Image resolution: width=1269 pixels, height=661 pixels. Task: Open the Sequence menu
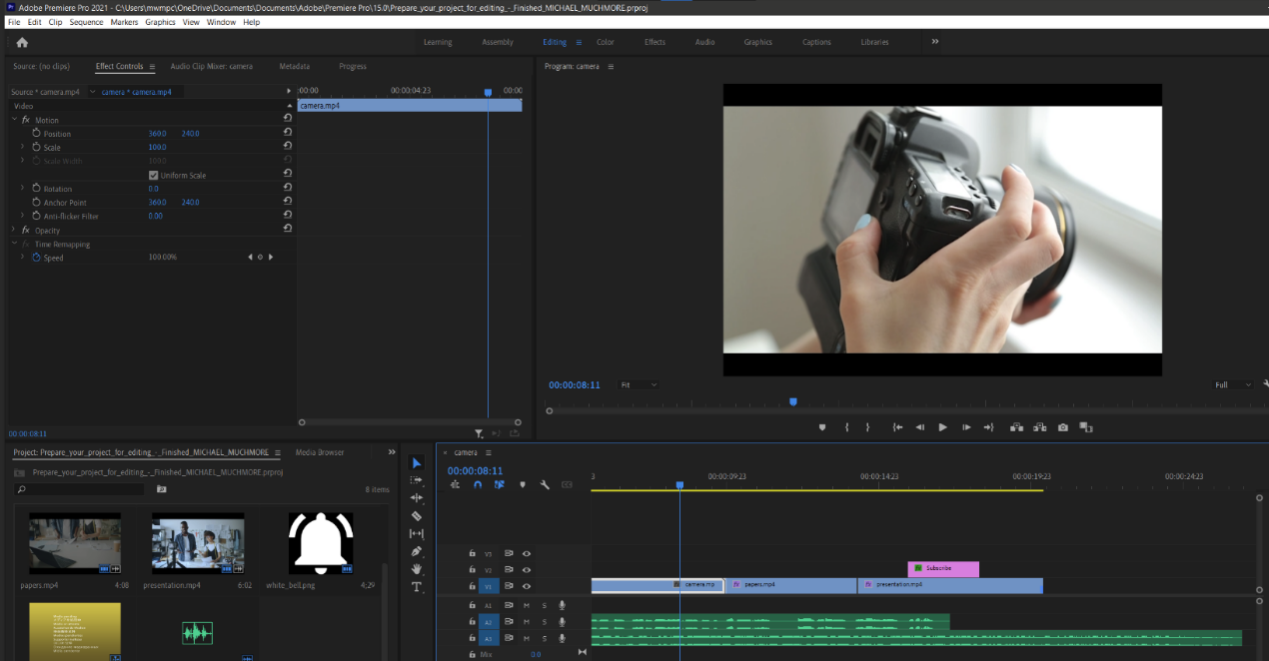tap(86, 22)
